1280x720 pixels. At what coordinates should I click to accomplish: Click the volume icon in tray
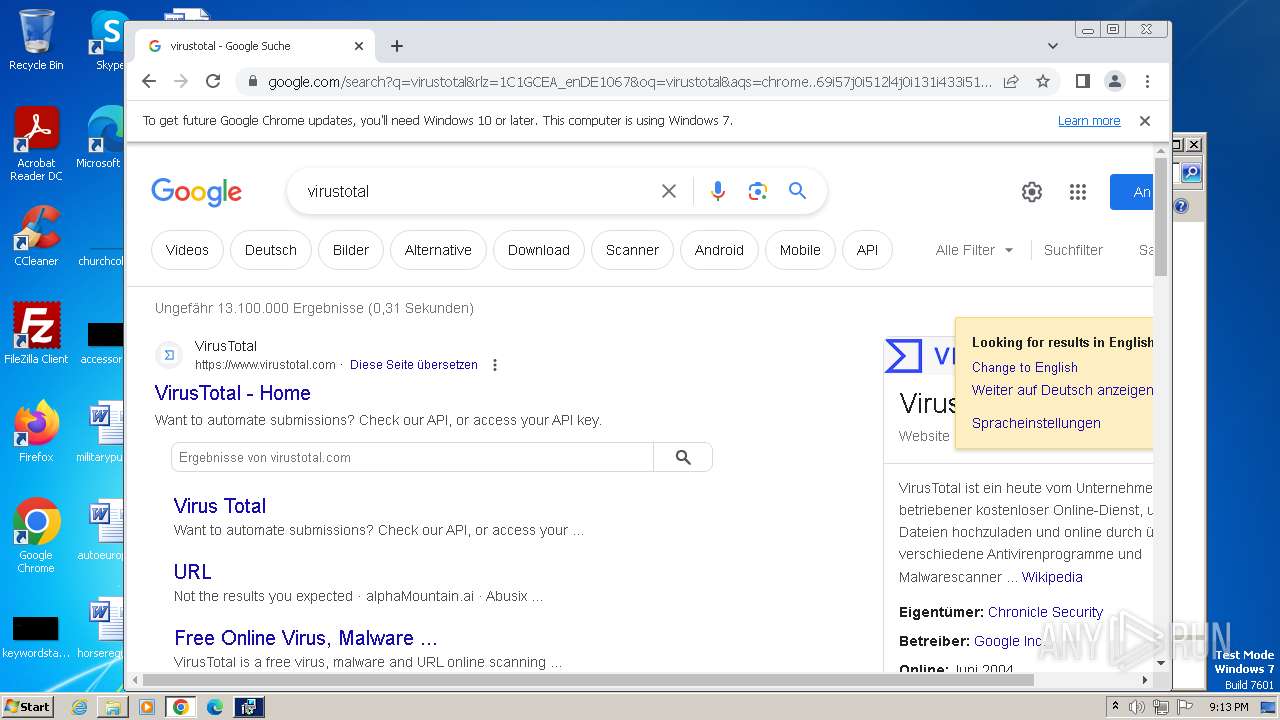coord(1137,707)
